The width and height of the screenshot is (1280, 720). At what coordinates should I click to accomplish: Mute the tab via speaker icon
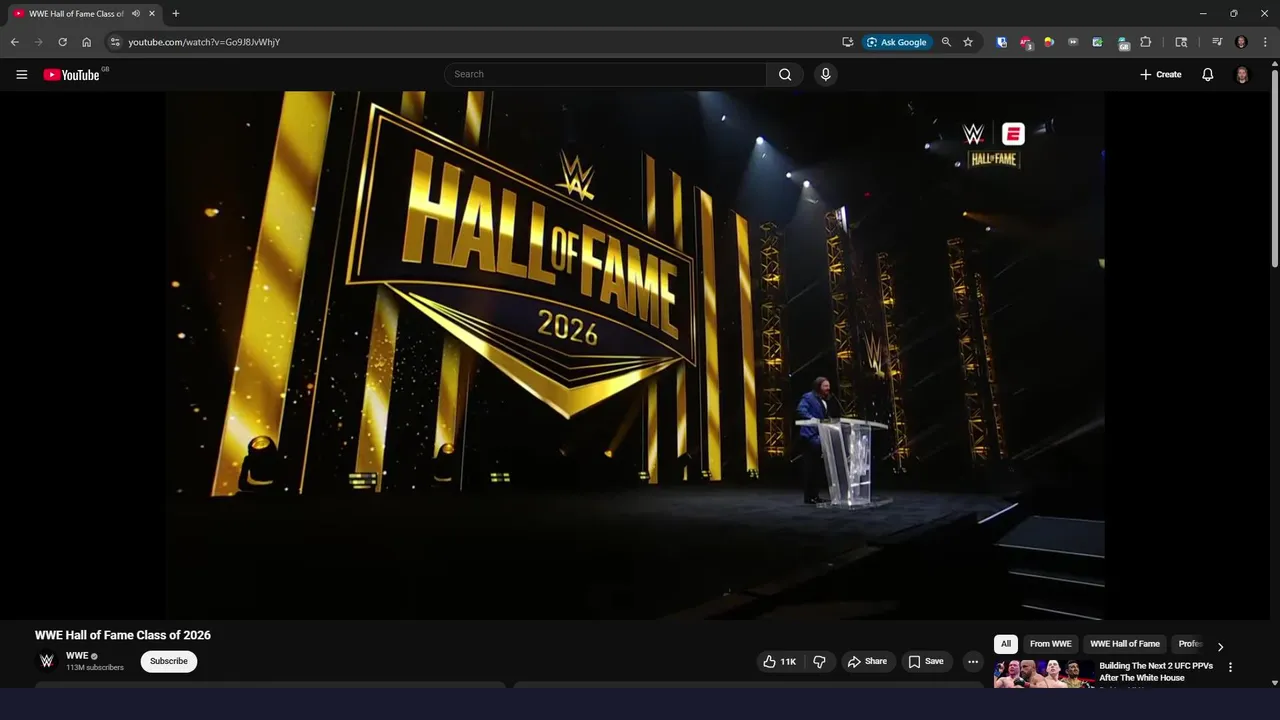point(135,14)
